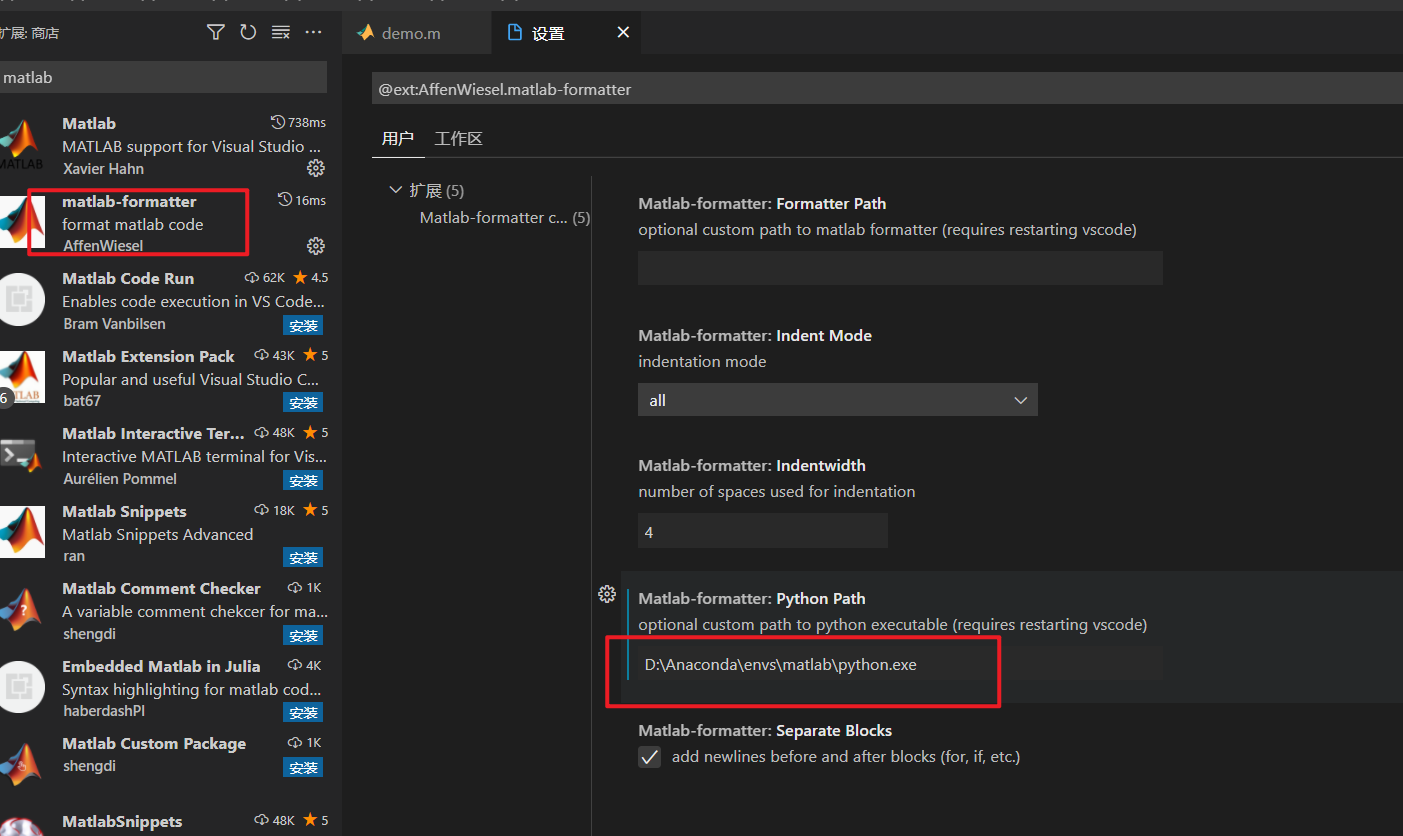Click the Separate Blocks setting title
Screen dimensions: 1403x836
coord(765,730)
